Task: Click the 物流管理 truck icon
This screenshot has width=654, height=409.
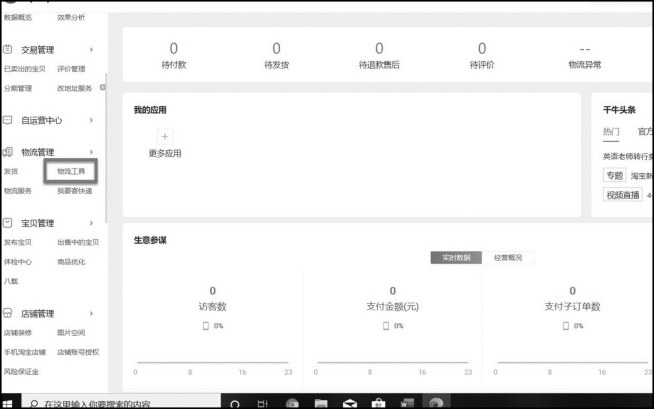Action: coord(8,152)
